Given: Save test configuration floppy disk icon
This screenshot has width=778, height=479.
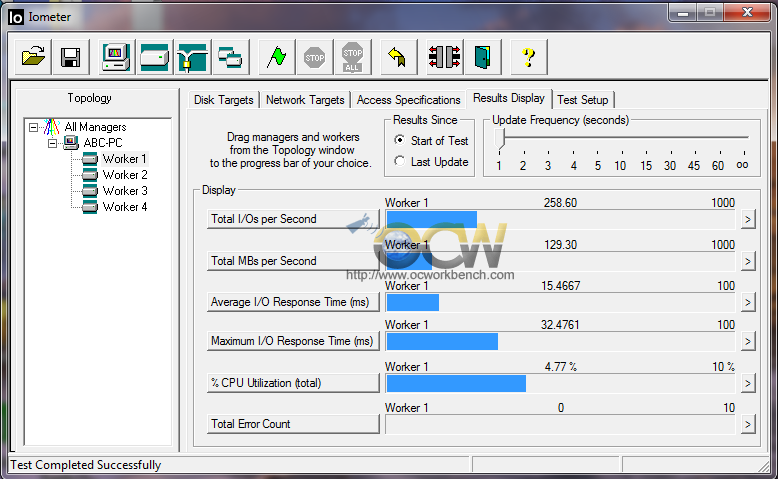Looking at the screenshot, I should 70,57.
